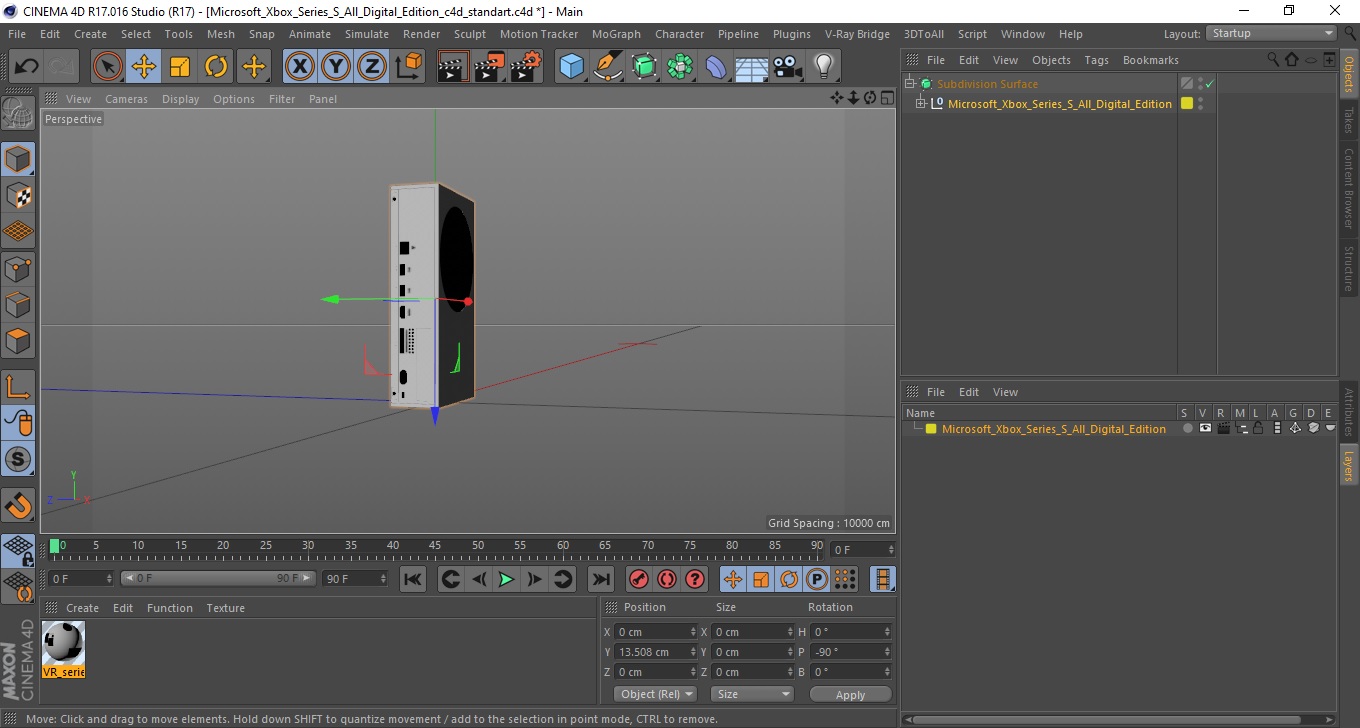Toggle Subdivision Surface enable checkmark
The height and width of the screenshot is (728, 1360).
(x=1209, y=84)
